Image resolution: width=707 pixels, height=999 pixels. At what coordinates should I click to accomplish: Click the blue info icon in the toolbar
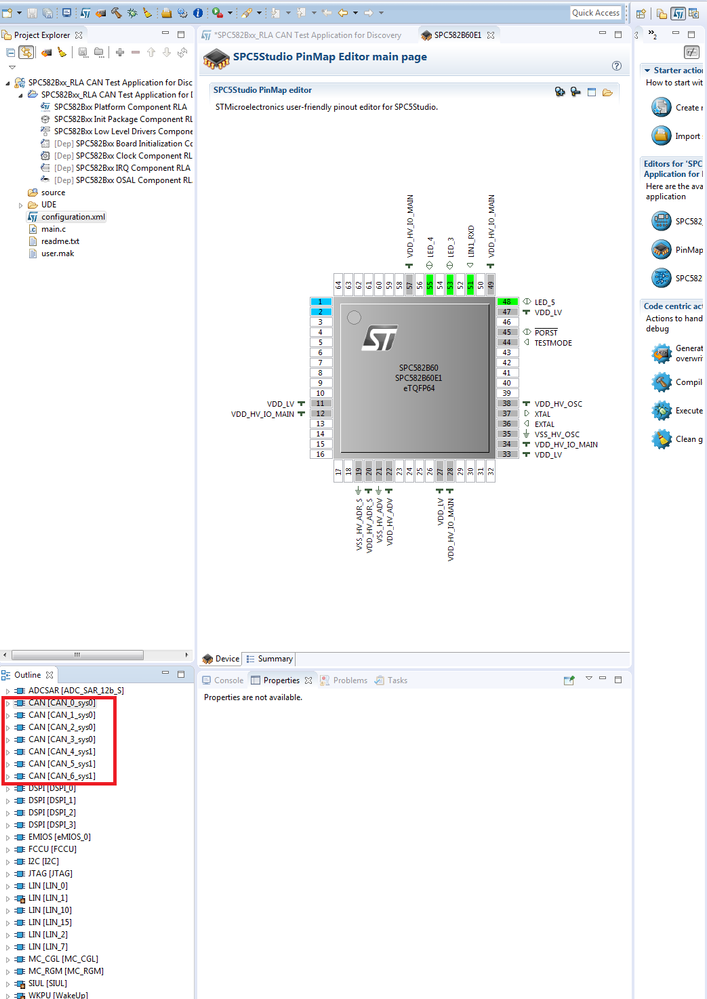198,13
